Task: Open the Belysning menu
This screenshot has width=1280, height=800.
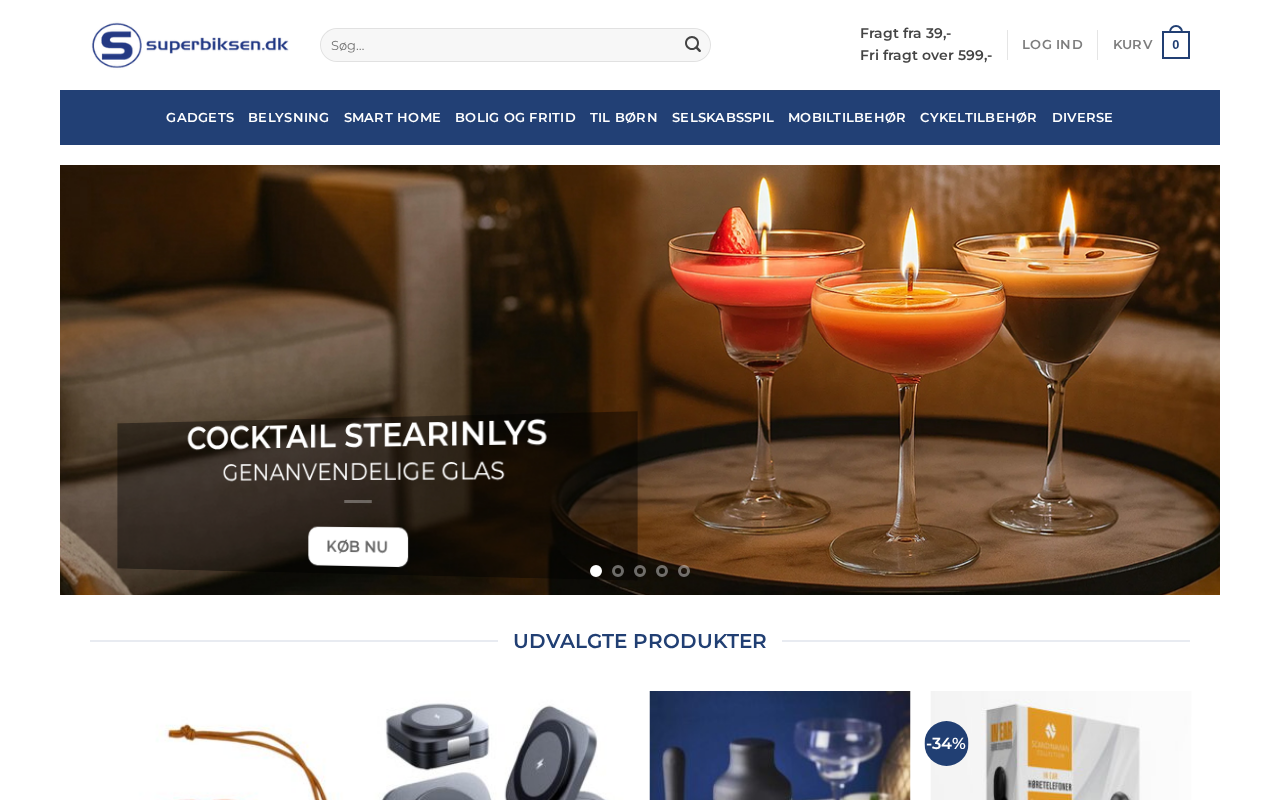Action: click(x=289, y=117)
